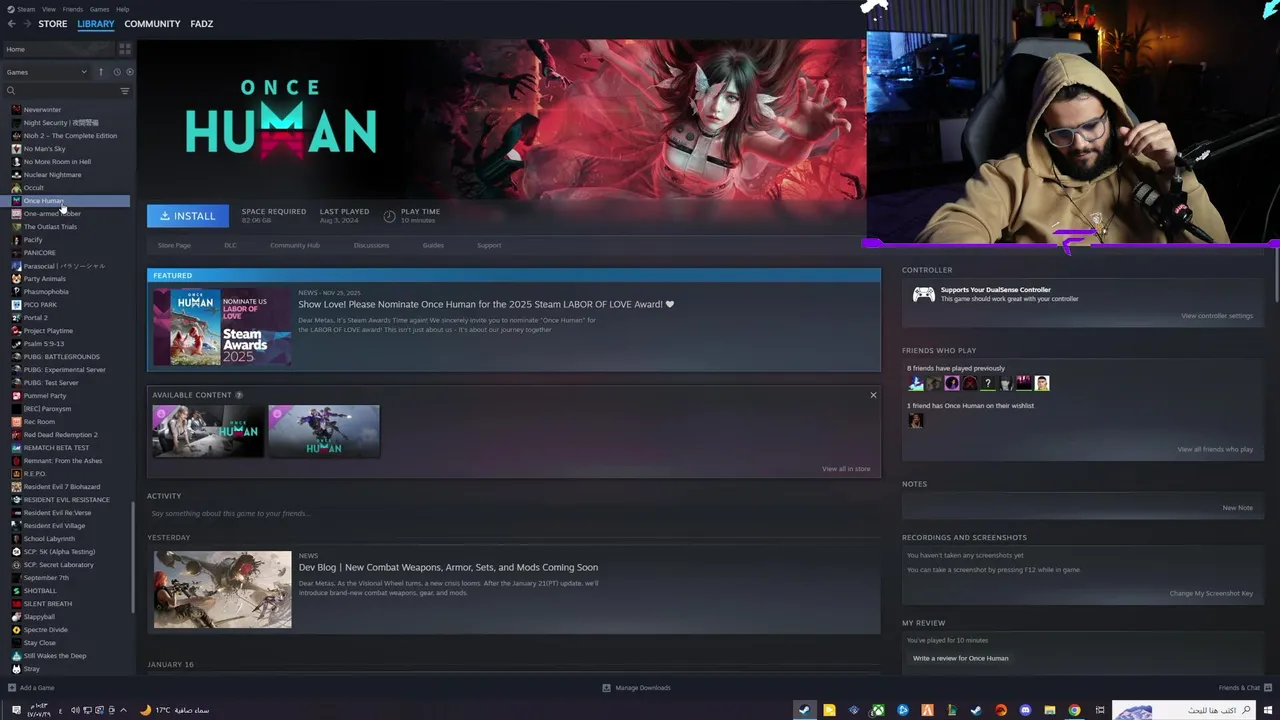
Task: Open the Community Hub tab
Action: coord(295,245)
